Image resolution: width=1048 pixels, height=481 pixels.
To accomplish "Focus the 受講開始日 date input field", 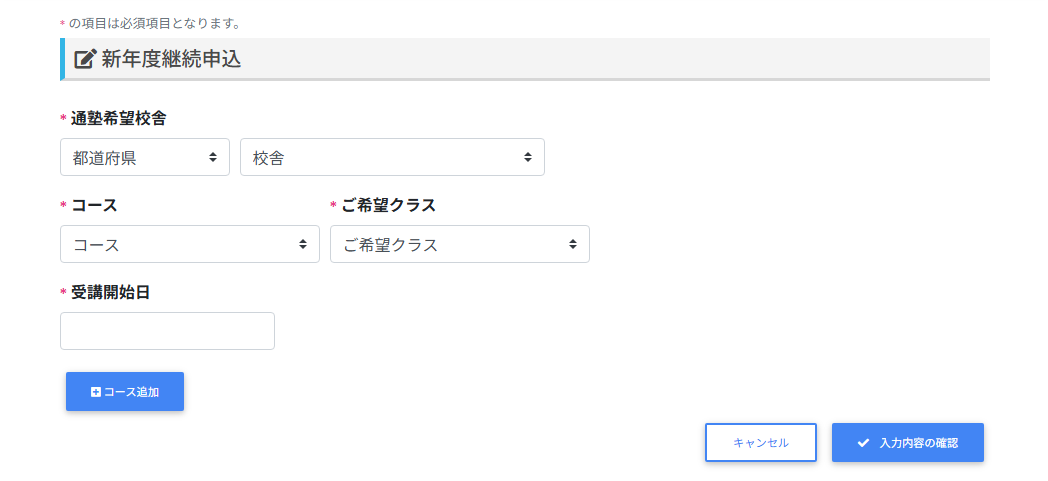I will click(x=167, y=331).
